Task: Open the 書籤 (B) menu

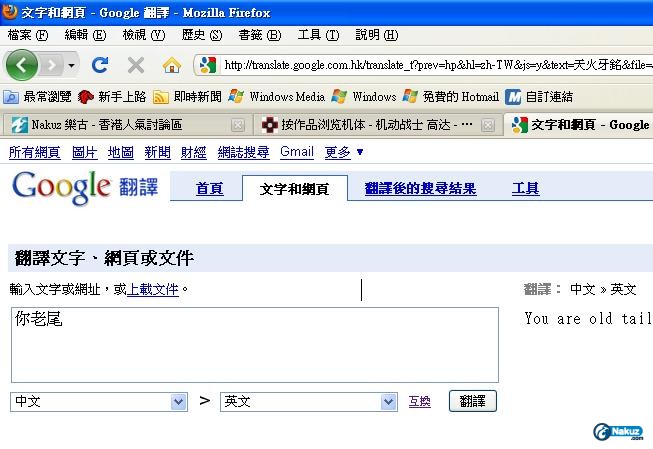Action: [260, 35]
